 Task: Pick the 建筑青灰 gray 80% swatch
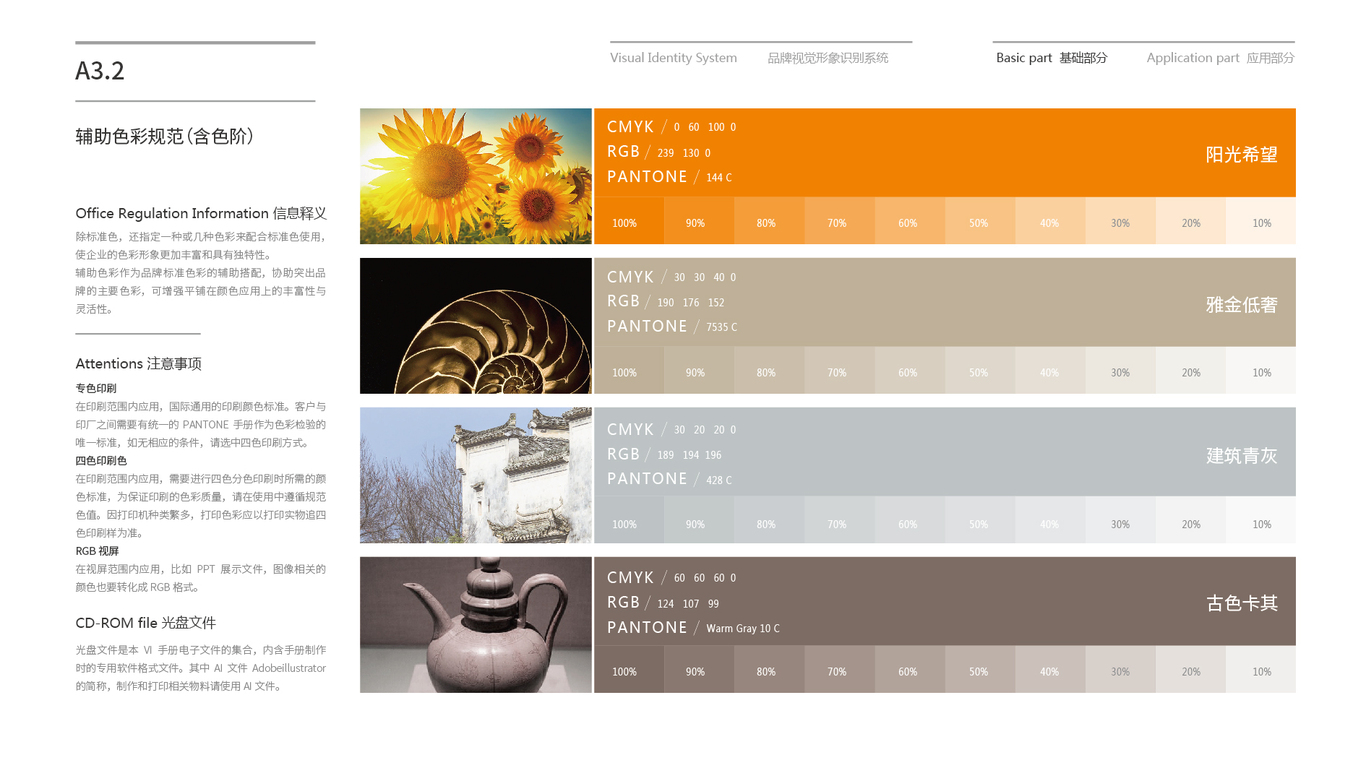pos(770,520)
